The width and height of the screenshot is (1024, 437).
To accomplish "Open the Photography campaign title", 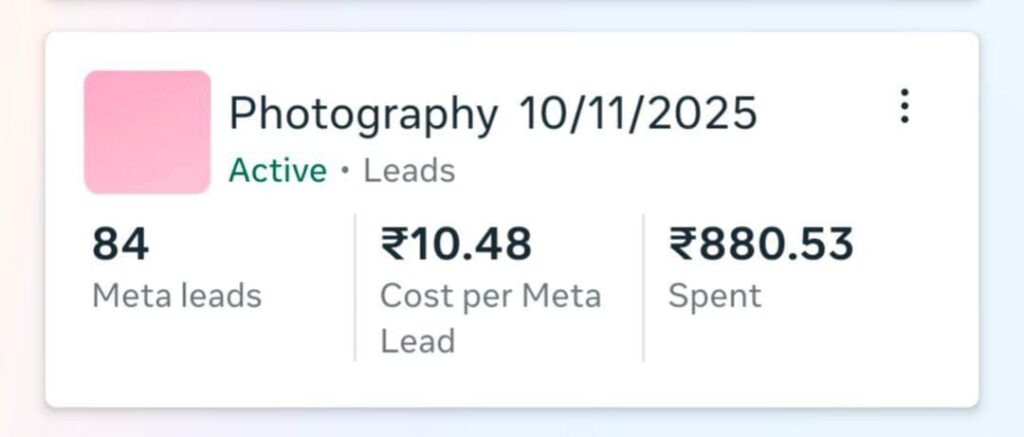I will click(x=362, y=114).
